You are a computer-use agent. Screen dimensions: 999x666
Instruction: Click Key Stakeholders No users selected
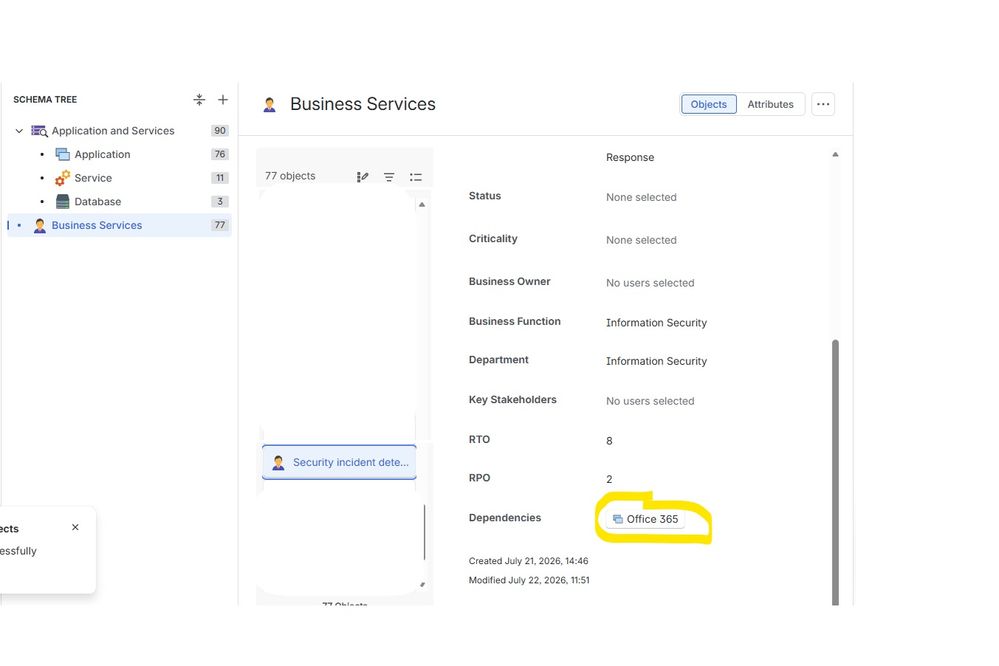(x=650, y=401)
